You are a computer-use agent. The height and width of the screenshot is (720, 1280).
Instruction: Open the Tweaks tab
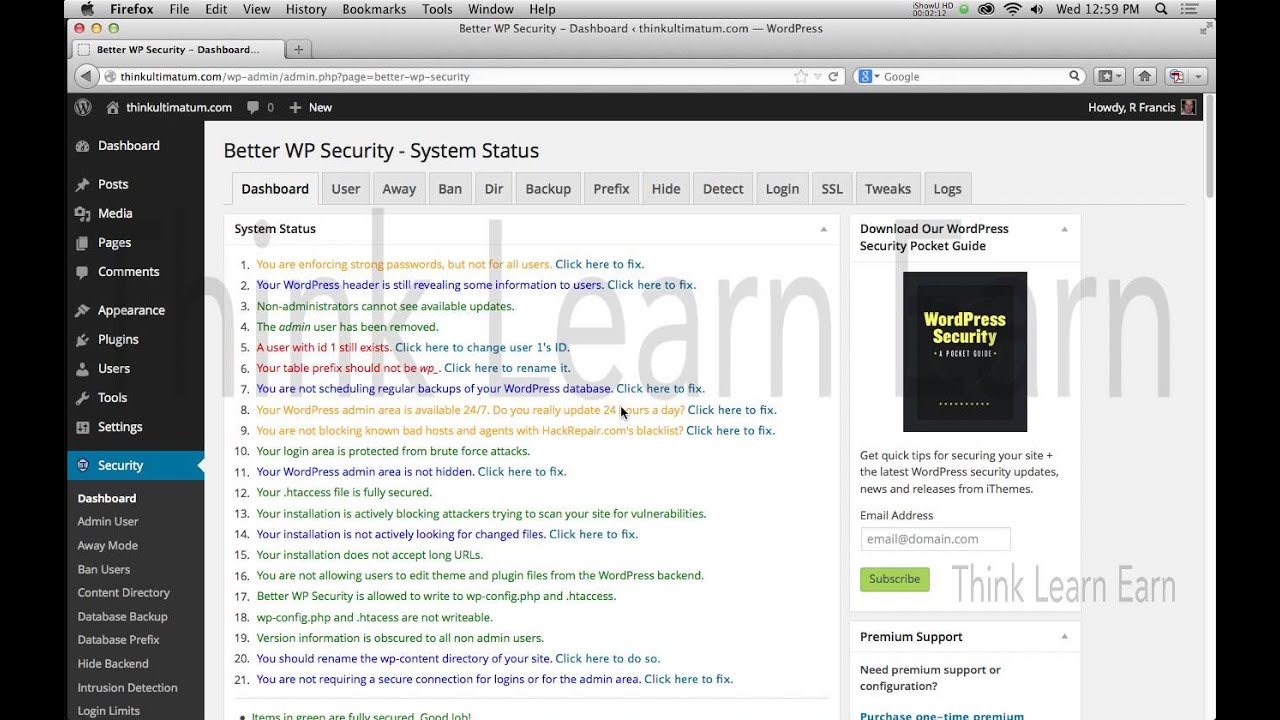pos(888,189)
